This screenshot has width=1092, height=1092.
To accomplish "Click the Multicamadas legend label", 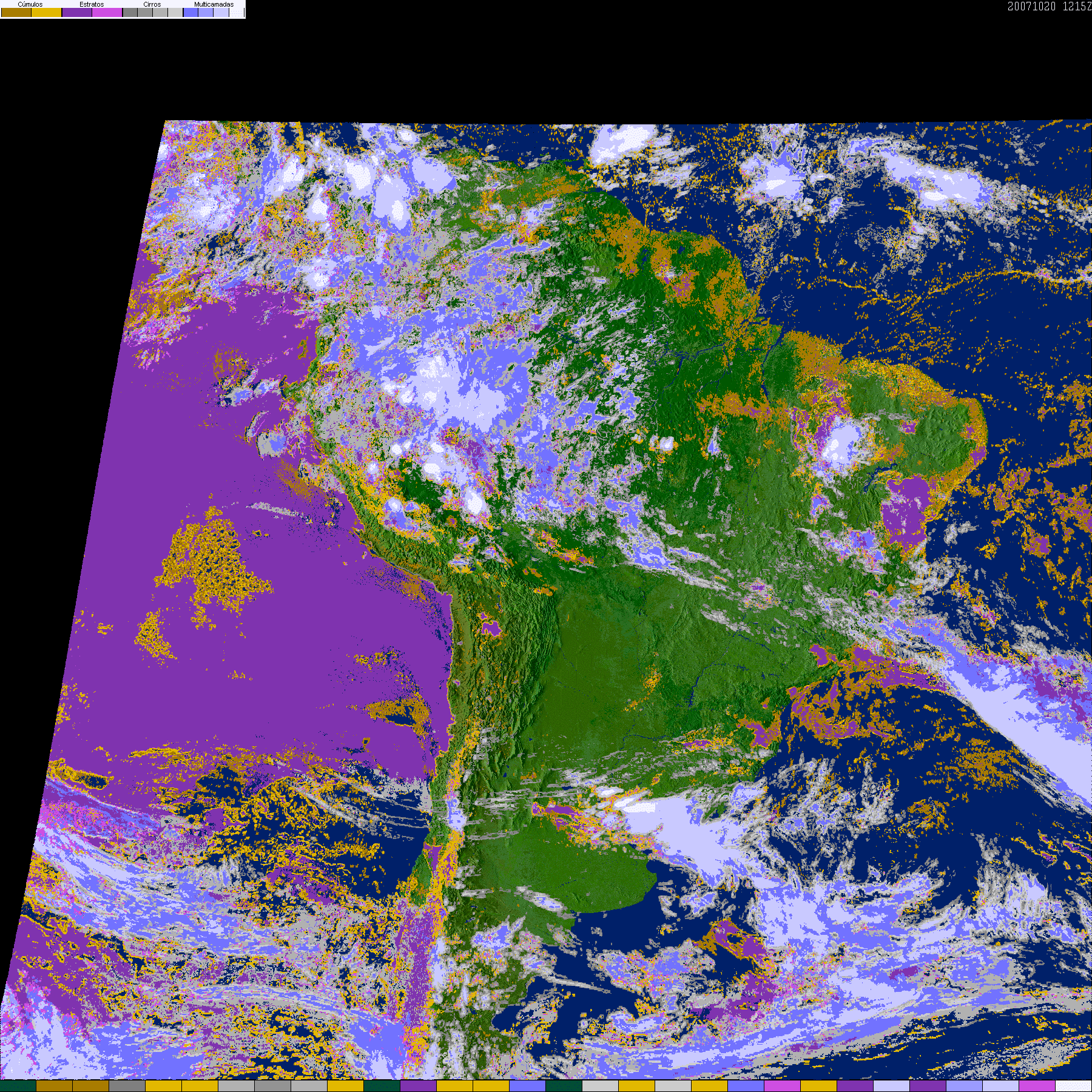I will (x=214, y=4).
